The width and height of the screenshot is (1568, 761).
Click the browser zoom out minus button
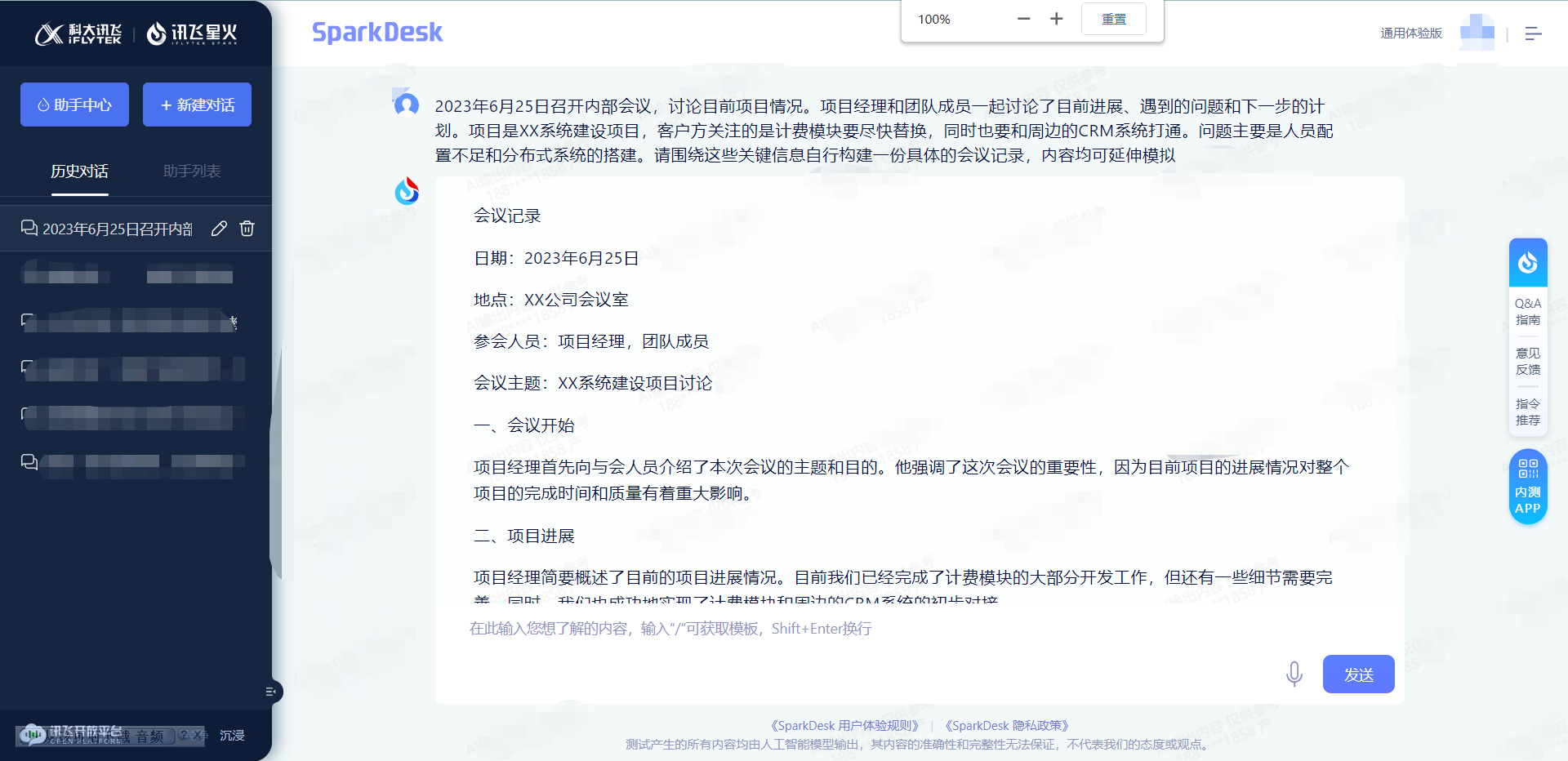click(x=1023, y=19)
